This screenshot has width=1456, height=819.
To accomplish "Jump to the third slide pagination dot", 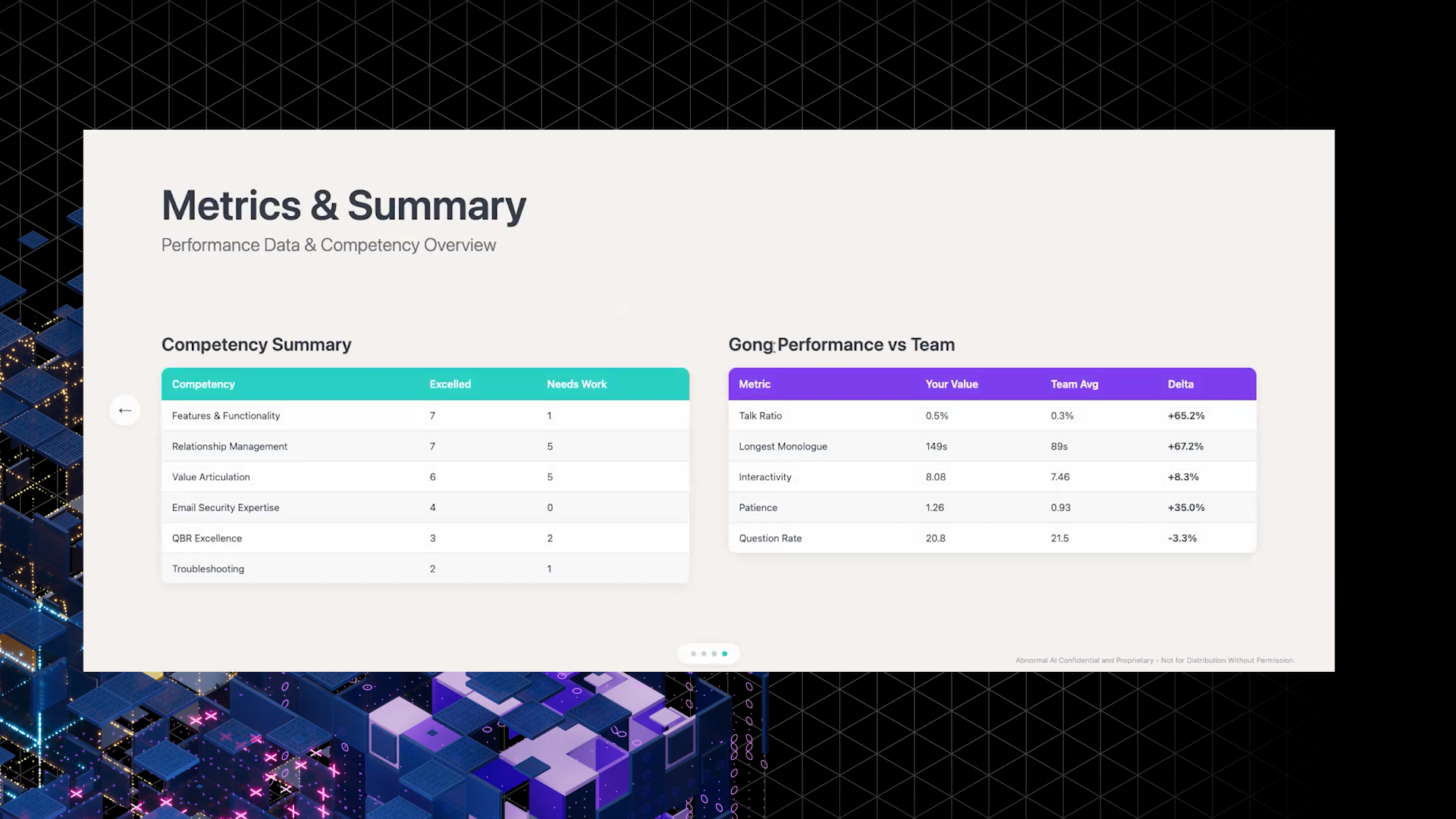I will 714,654.
